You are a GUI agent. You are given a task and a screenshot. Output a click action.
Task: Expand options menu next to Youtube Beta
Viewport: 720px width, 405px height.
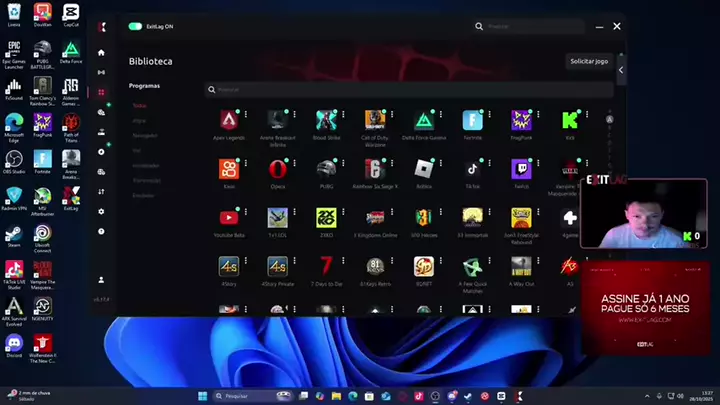click(x=246, y=212)
